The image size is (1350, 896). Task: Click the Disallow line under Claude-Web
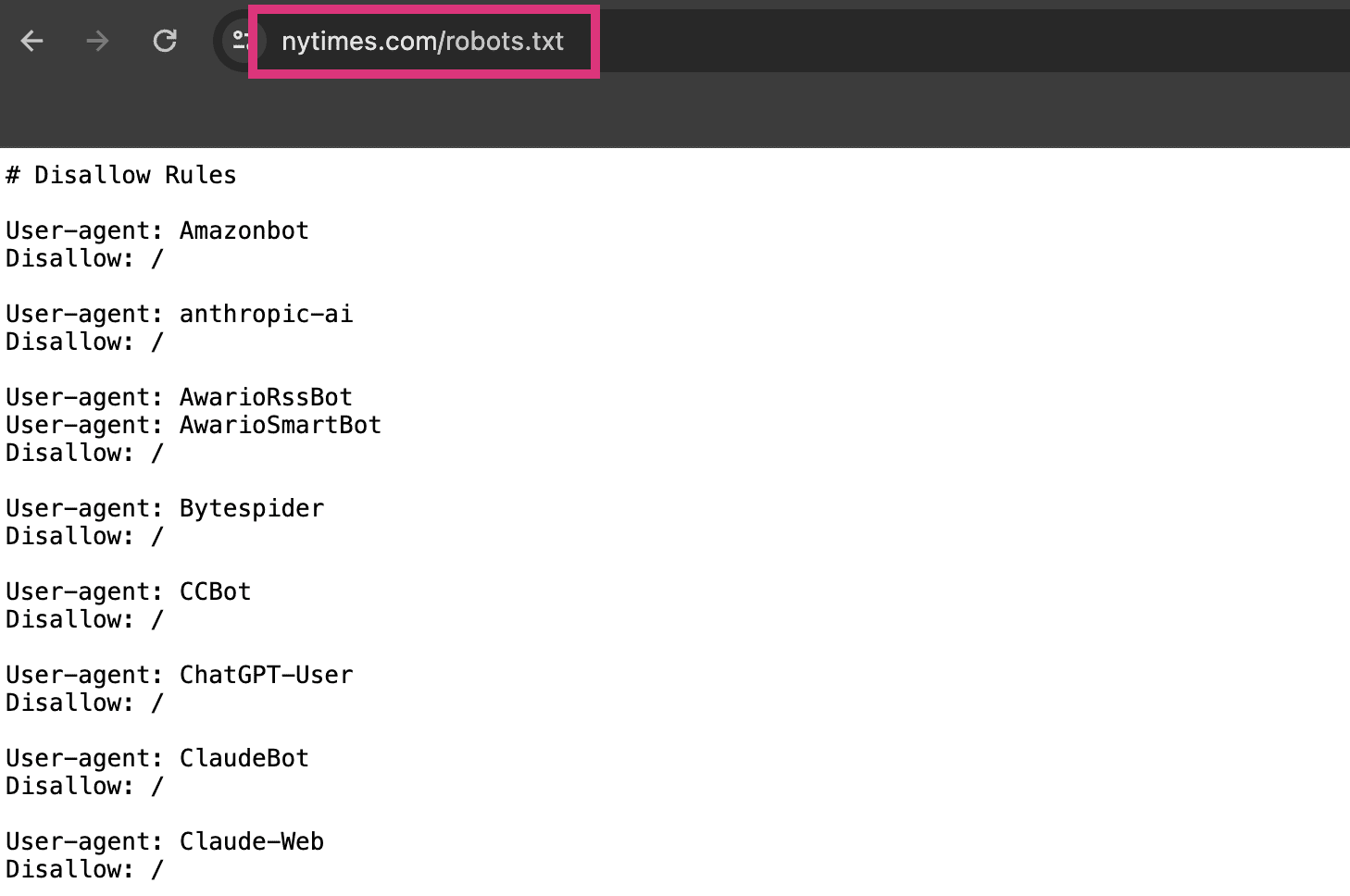[84, 869]
